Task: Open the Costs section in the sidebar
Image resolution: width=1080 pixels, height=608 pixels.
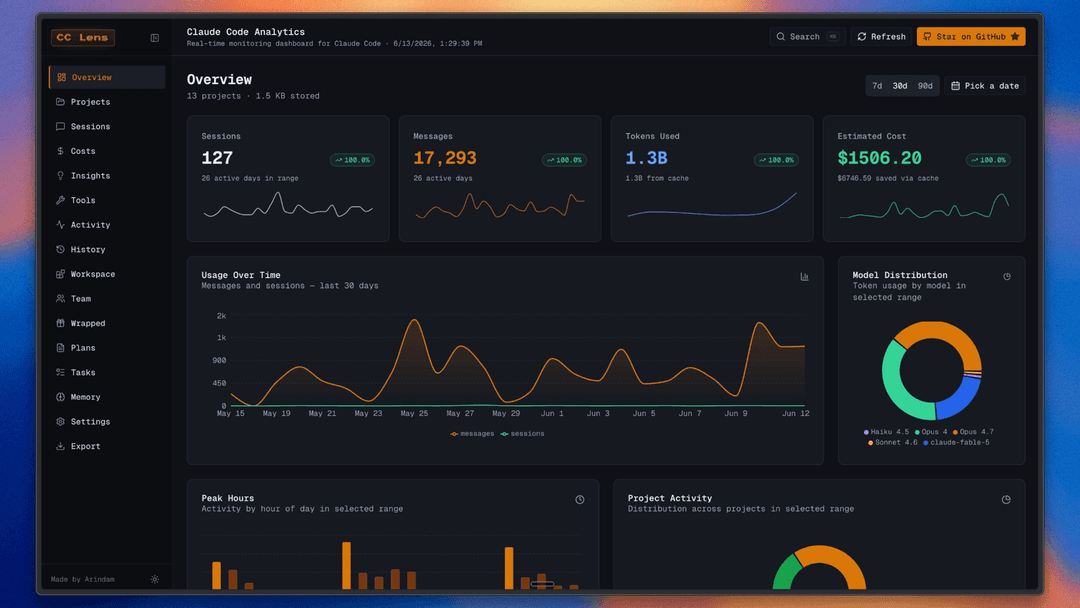Action: click(x=107, y=151)
